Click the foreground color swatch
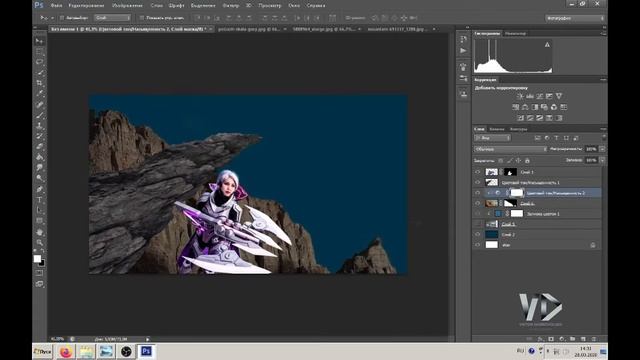The image size is (640, 360). point(37,259)
